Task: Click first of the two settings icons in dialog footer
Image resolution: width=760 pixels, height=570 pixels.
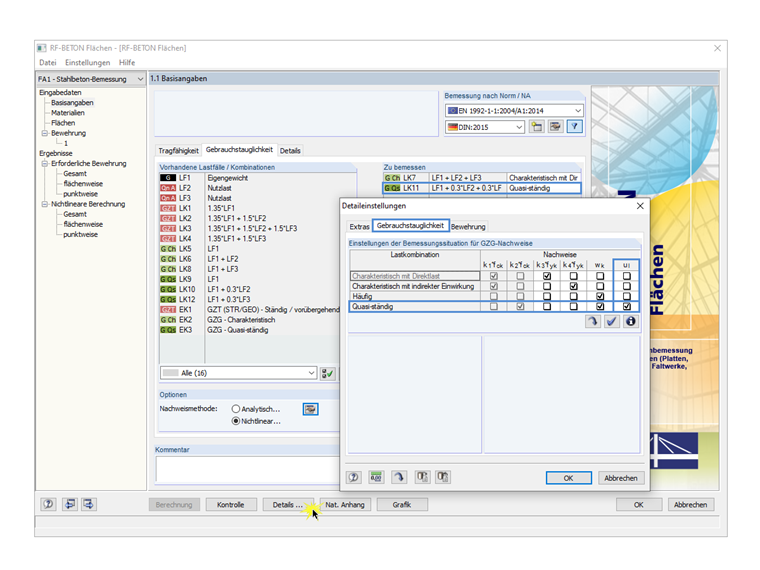Action: click(423, 477)
